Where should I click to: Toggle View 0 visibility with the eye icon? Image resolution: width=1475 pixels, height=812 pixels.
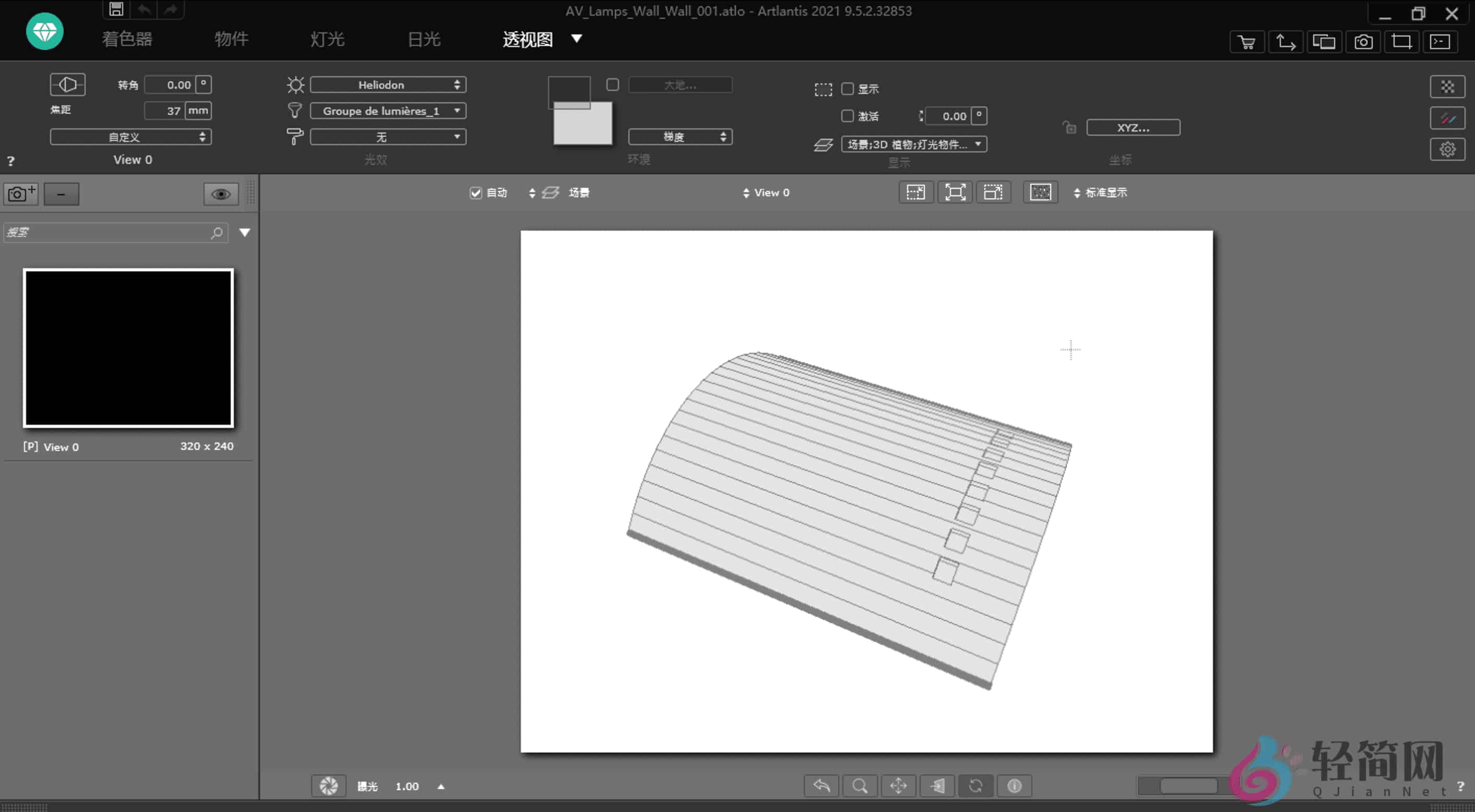(x=221, y=194)
